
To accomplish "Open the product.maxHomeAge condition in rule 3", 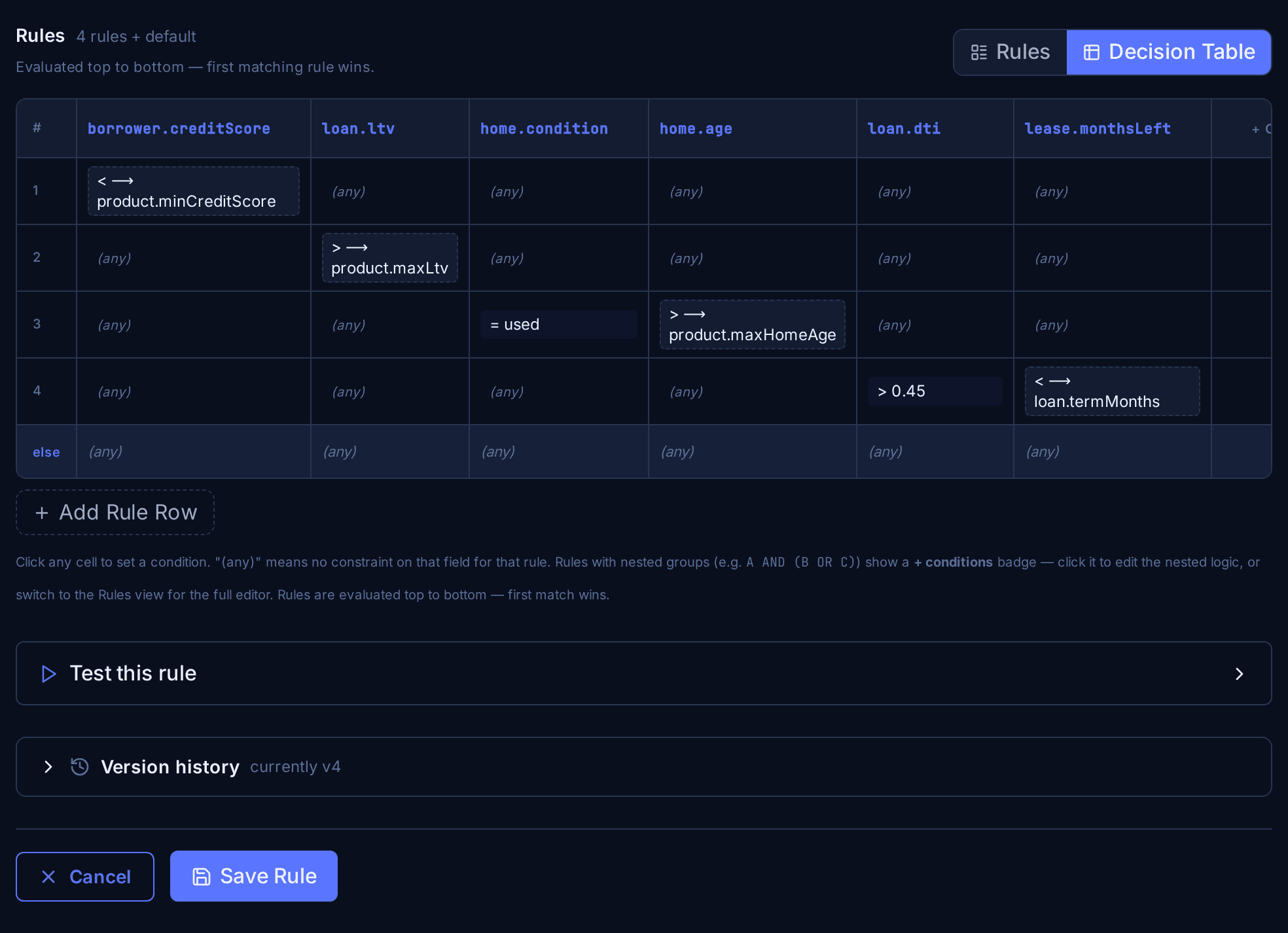I will 753,325.
